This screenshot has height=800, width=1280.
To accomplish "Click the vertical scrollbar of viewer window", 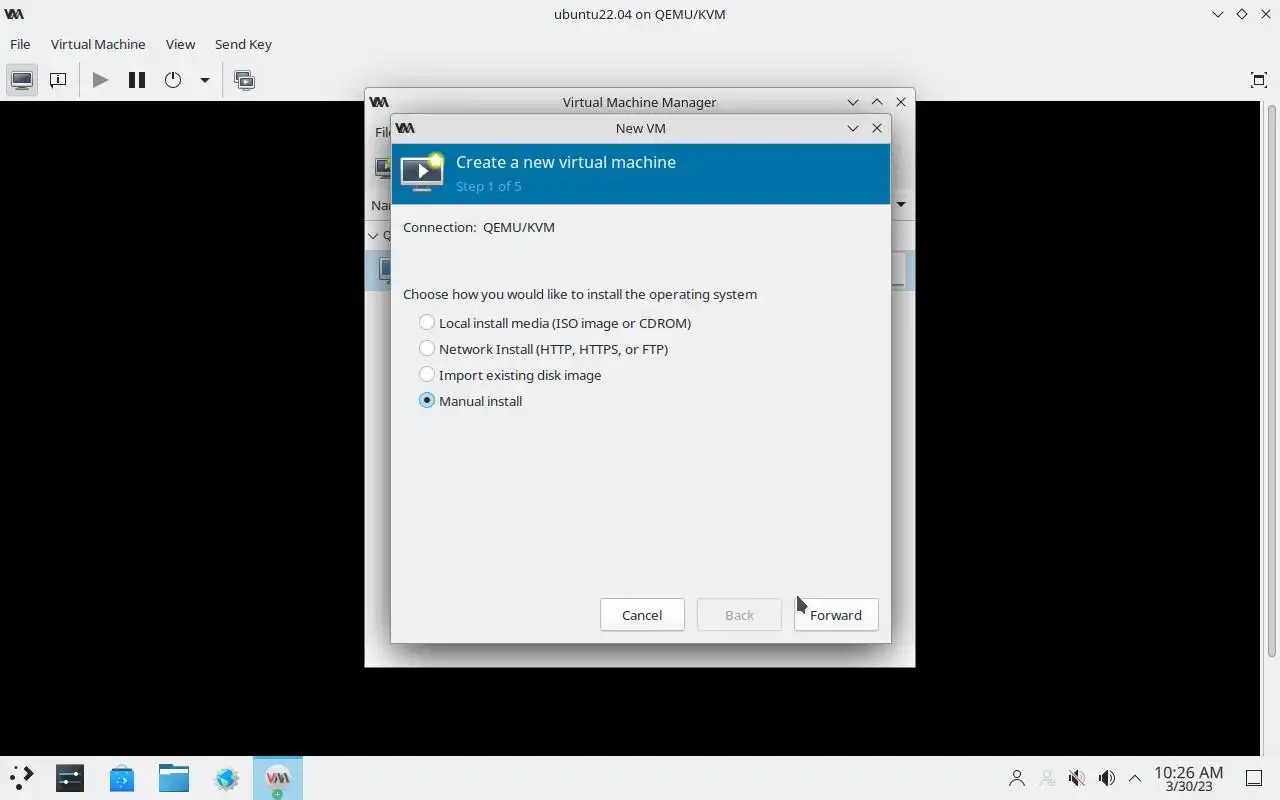I will point(1271,380).
